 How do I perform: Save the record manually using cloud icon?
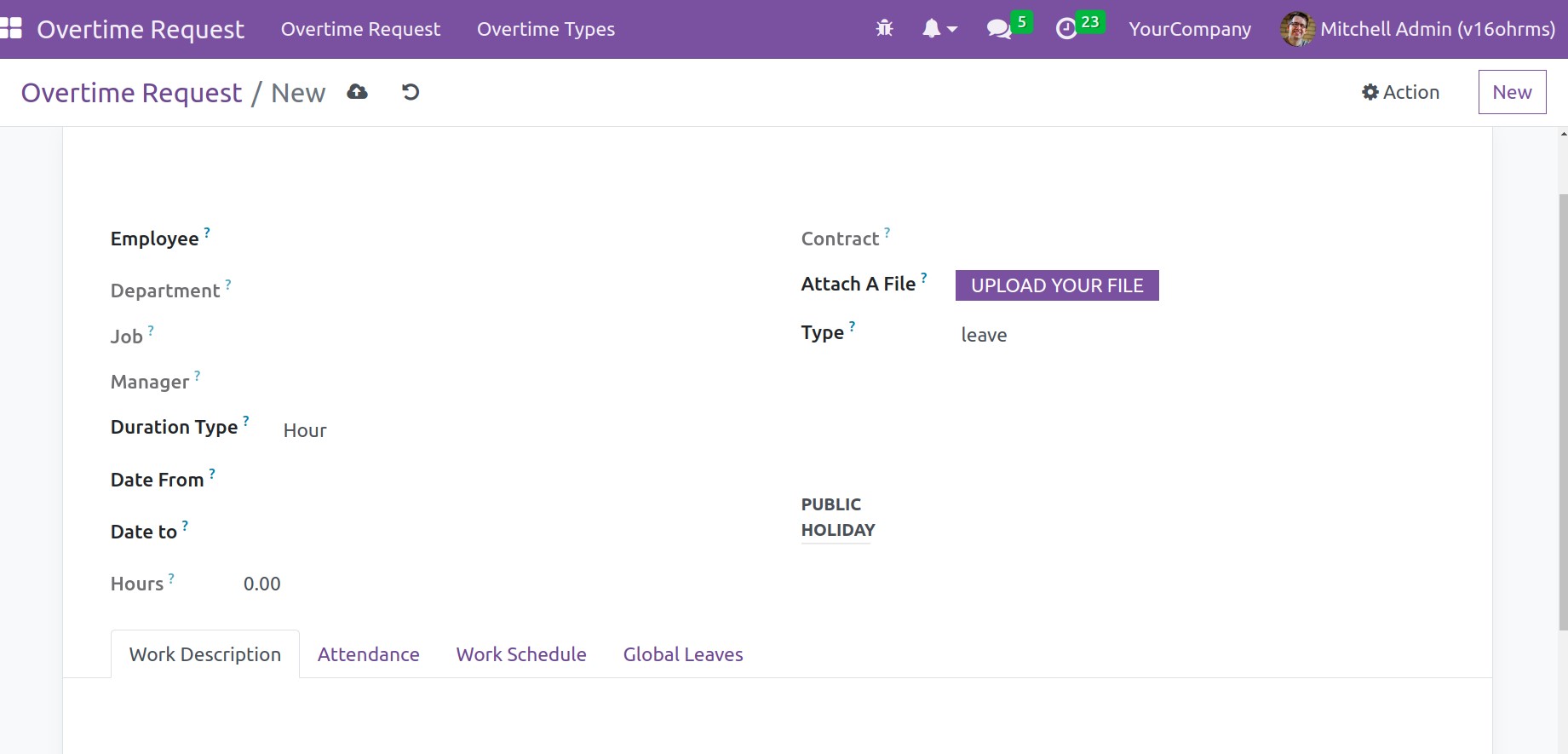[x=357, y=92]
